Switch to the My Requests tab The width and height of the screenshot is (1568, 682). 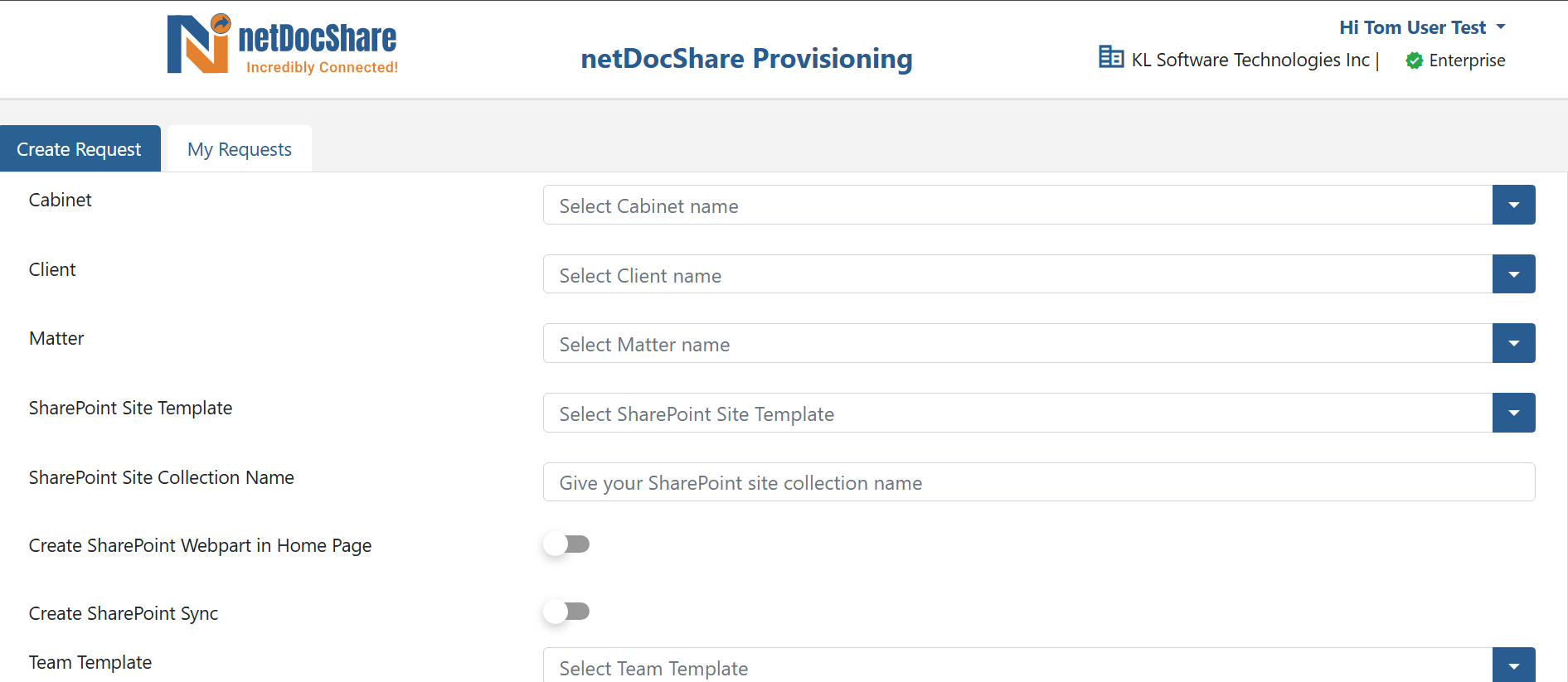(x=240, y=149)
